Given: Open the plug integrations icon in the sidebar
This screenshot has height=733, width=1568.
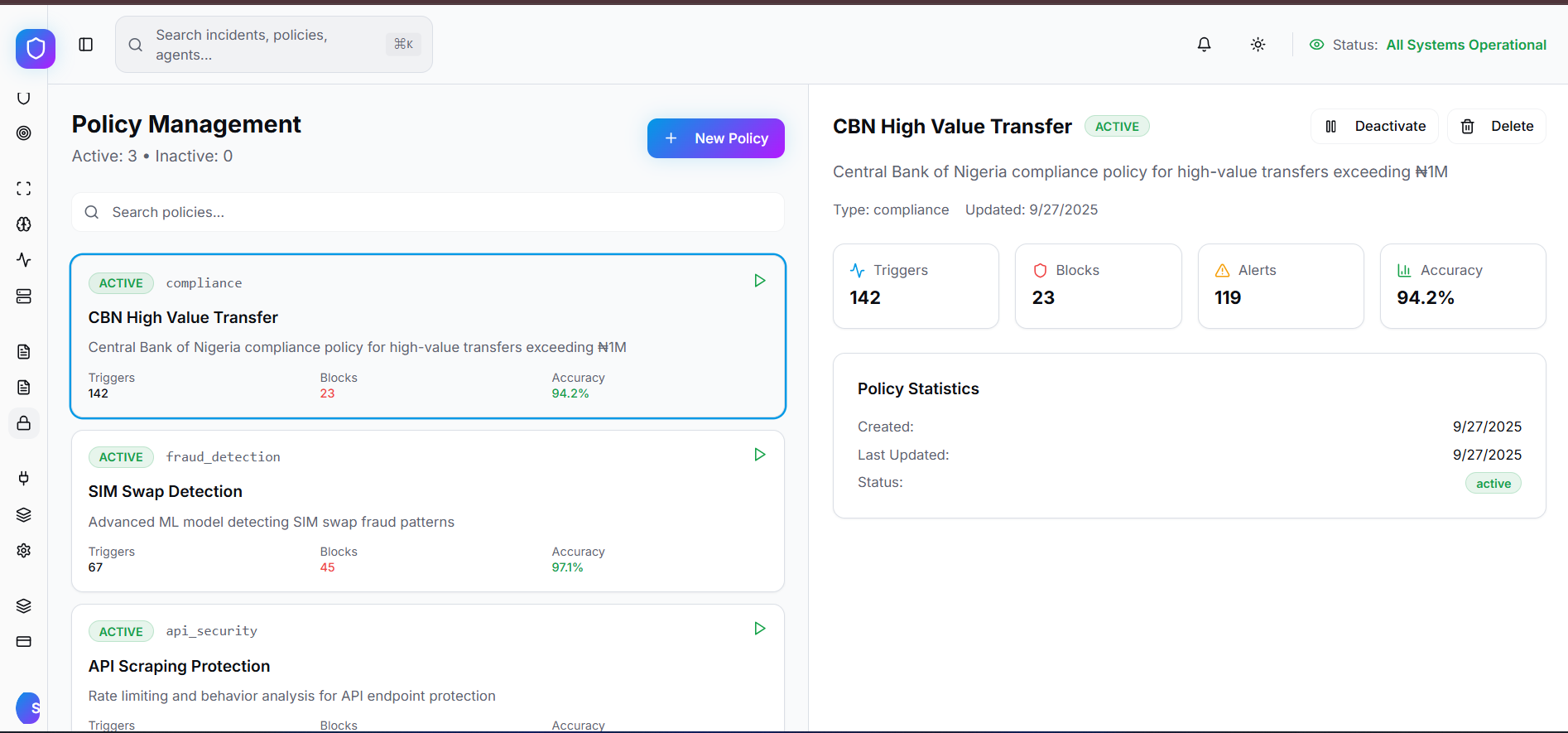Looking at the screenshot, I should click(x=24, y=478).
